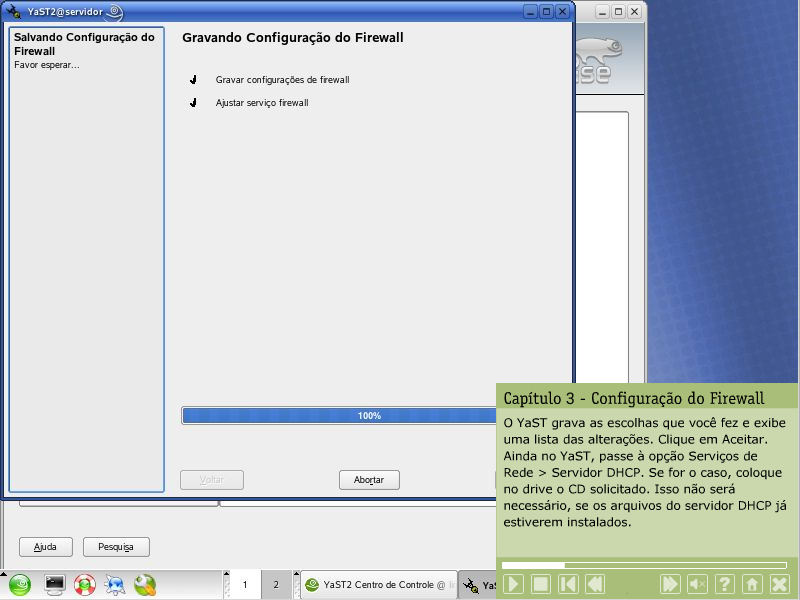Open the lifebuoy help center icon
The width and height of the screenshot is (800, 600).
pyautogui.click(x=85, y=585)
